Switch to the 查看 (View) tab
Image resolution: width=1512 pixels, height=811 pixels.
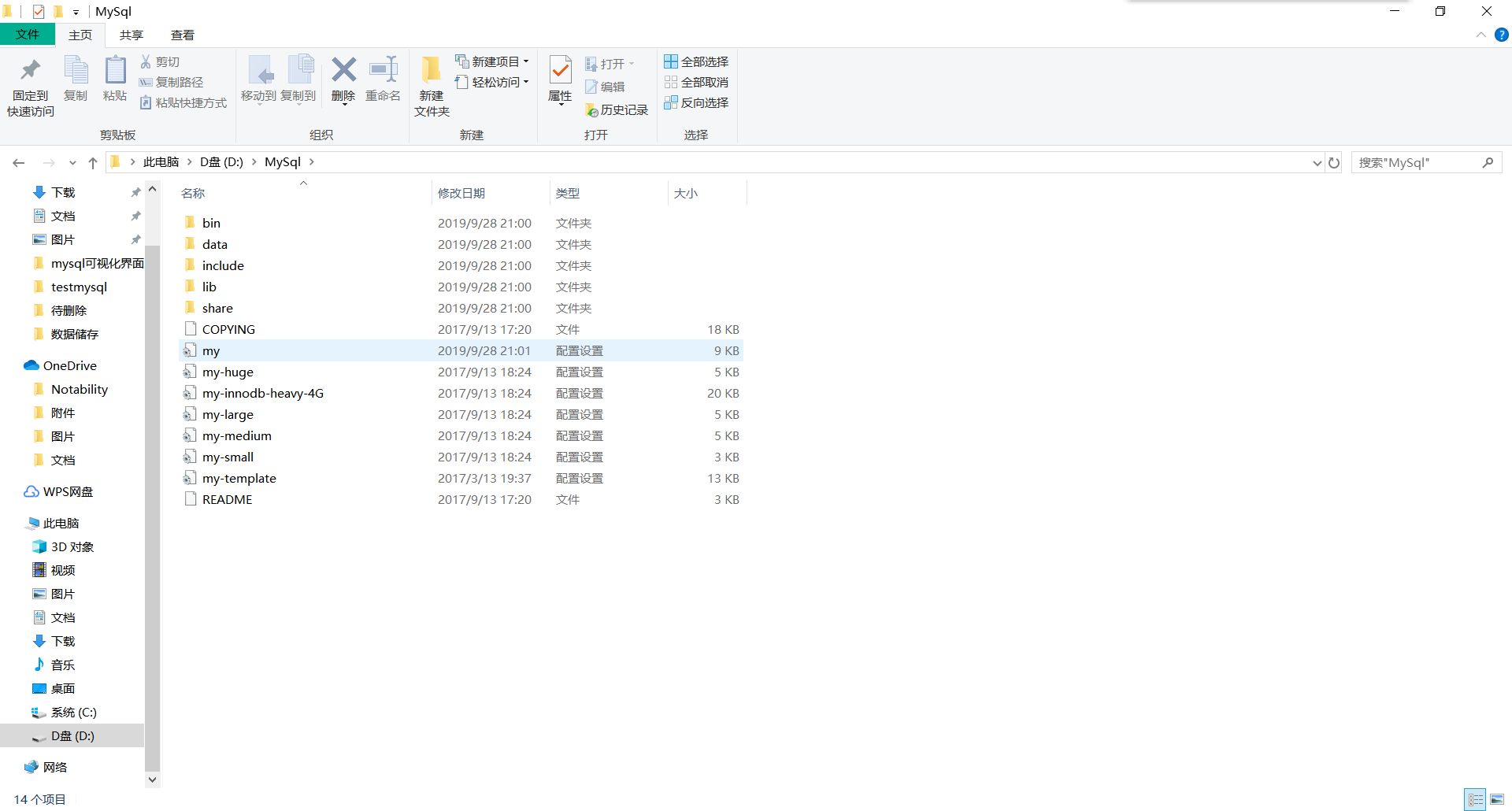pos(183,35)
